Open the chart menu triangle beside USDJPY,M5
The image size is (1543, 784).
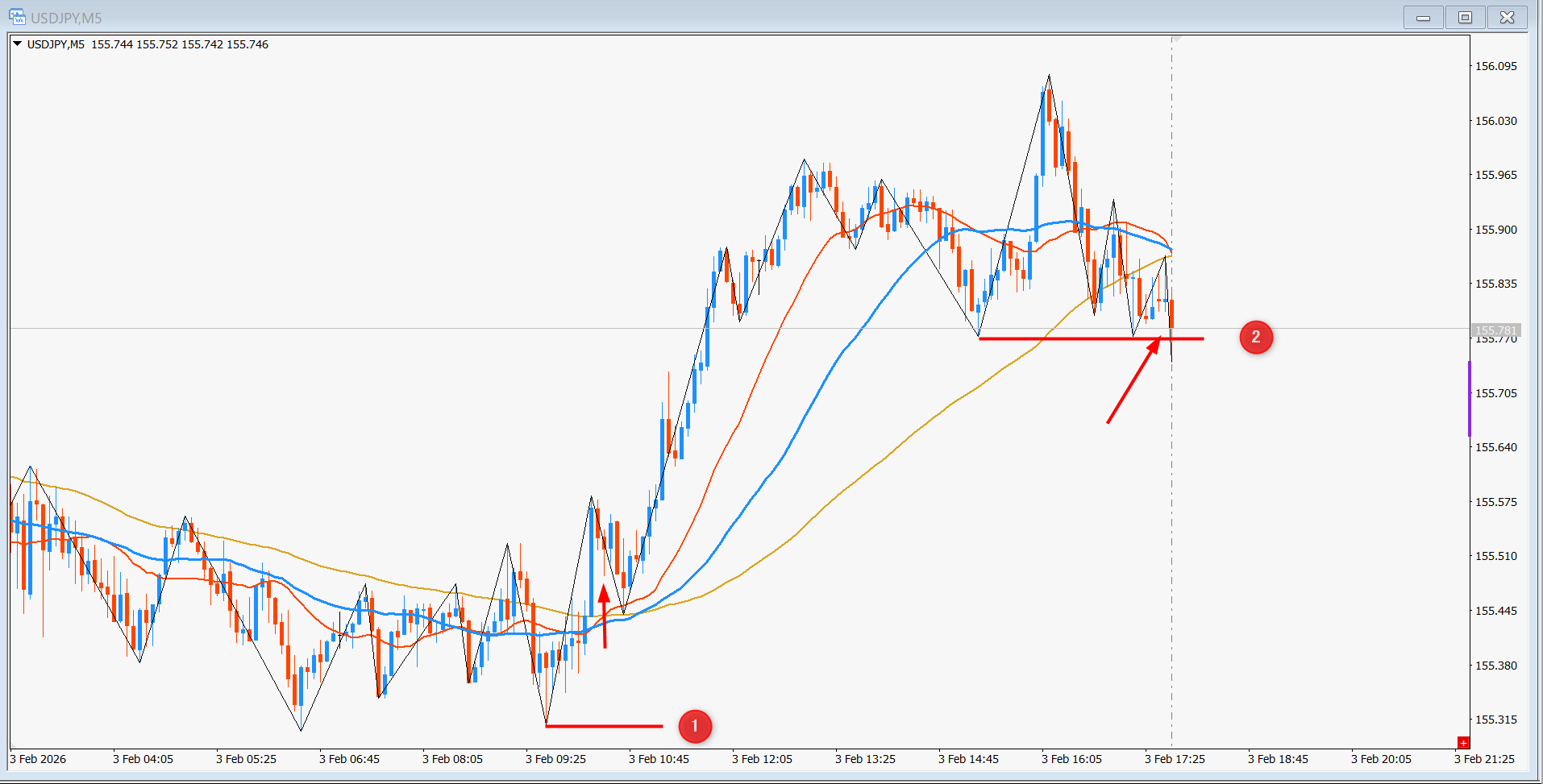(x=17, y=44)
